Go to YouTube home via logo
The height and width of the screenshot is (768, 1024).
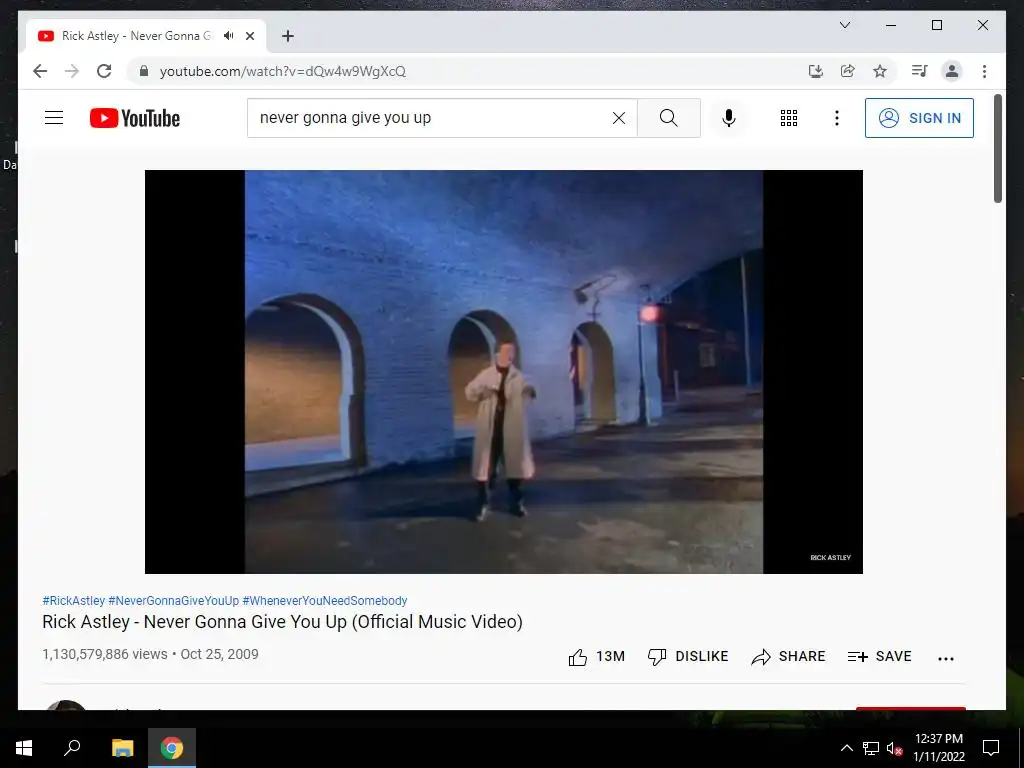coord(135,118)
